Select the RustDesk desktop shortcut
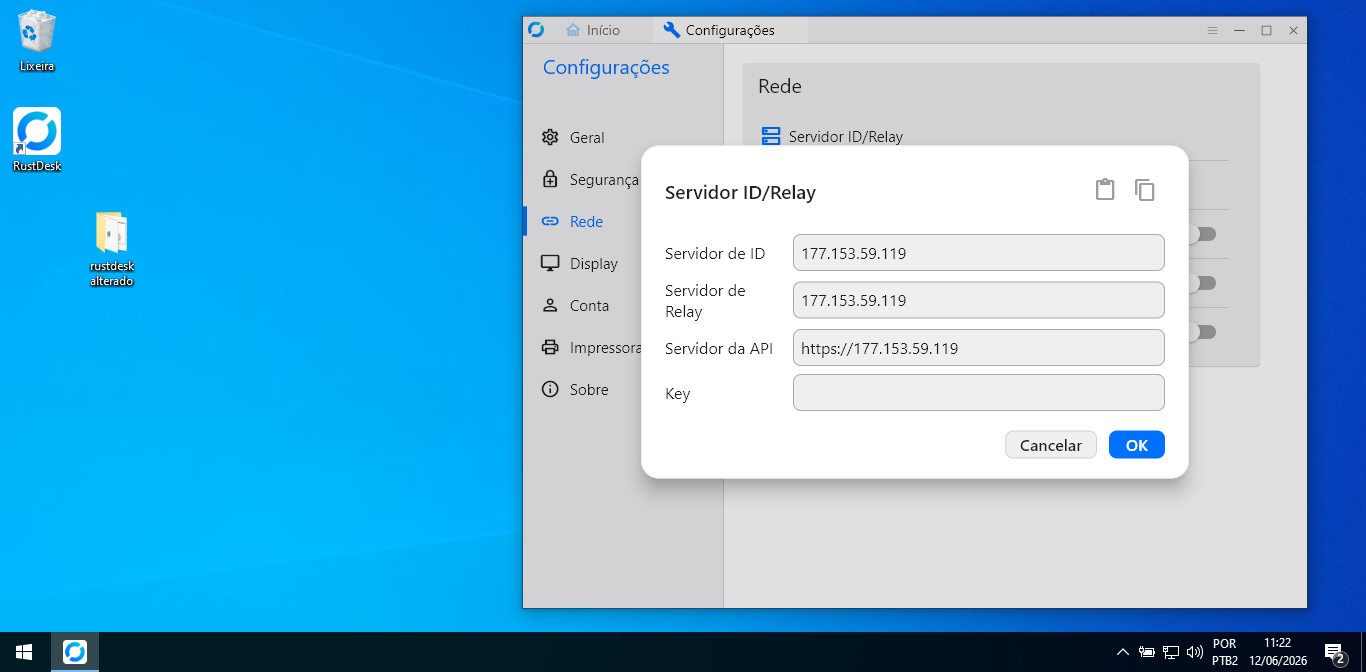Image resolution: width=1366 pixels, height=672 pixels. point(37,140)
